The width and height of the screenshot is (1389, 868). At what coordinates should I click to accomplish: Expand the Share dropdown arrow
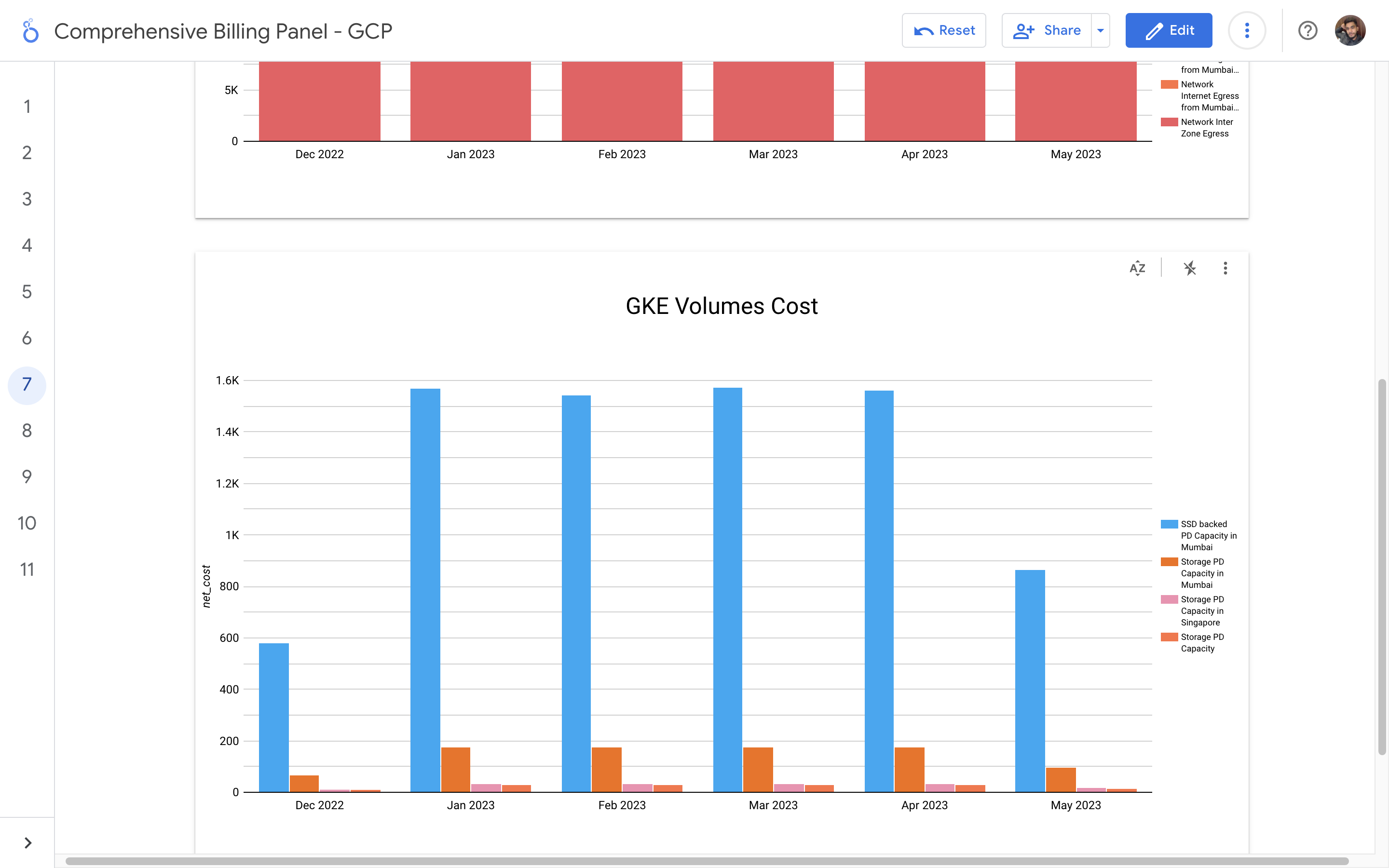point(1100,30)
